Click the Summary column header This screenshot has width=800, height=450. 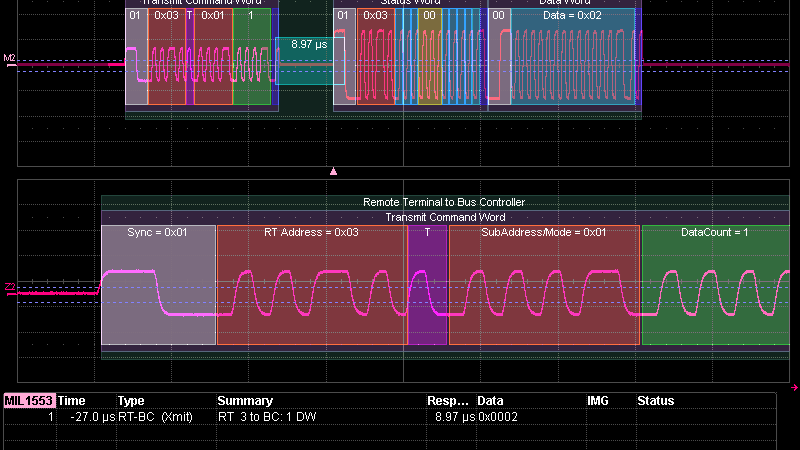[x=245, y=401]
